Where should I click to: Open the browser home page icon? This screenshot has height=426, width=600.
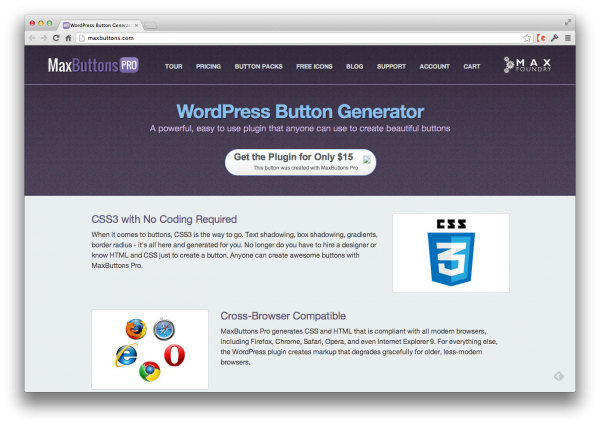coord(68,38)
